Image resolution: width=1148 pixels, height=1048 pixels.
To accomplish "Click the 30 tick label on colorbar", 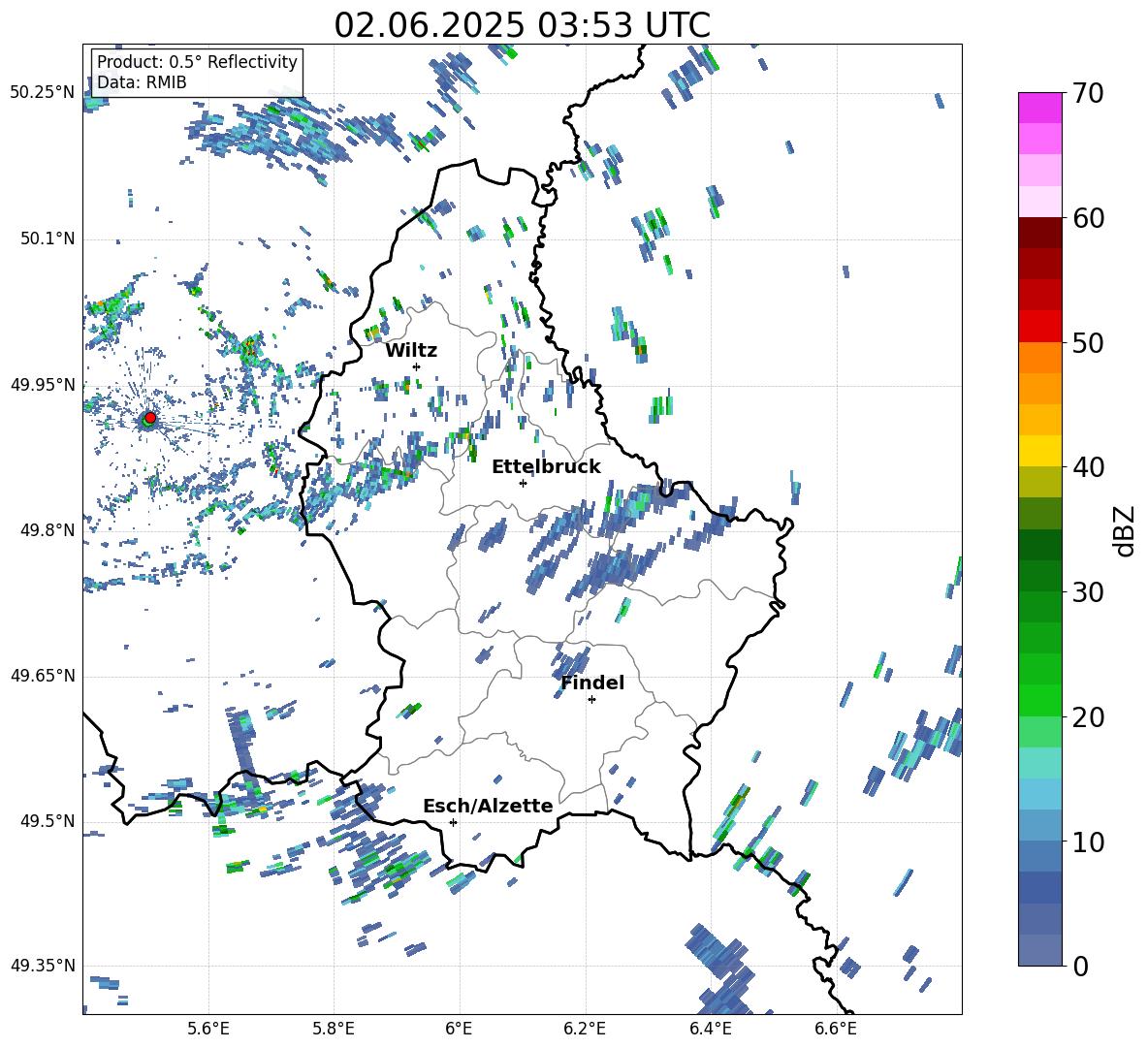I will (1088, 592).
